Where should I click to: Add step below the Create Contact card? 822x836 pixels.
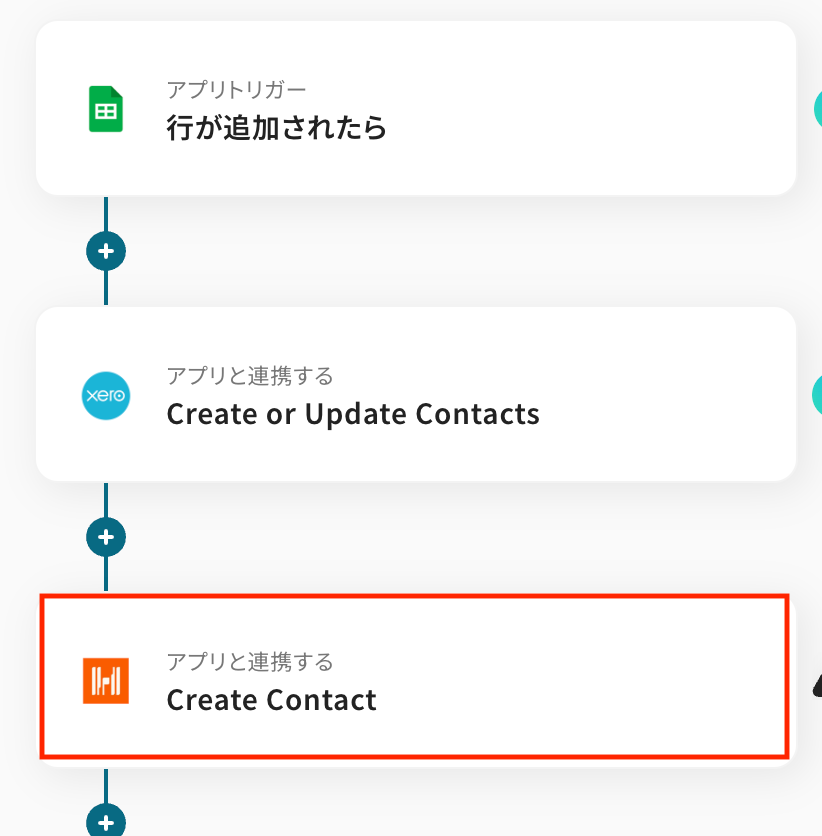[106, 821]
